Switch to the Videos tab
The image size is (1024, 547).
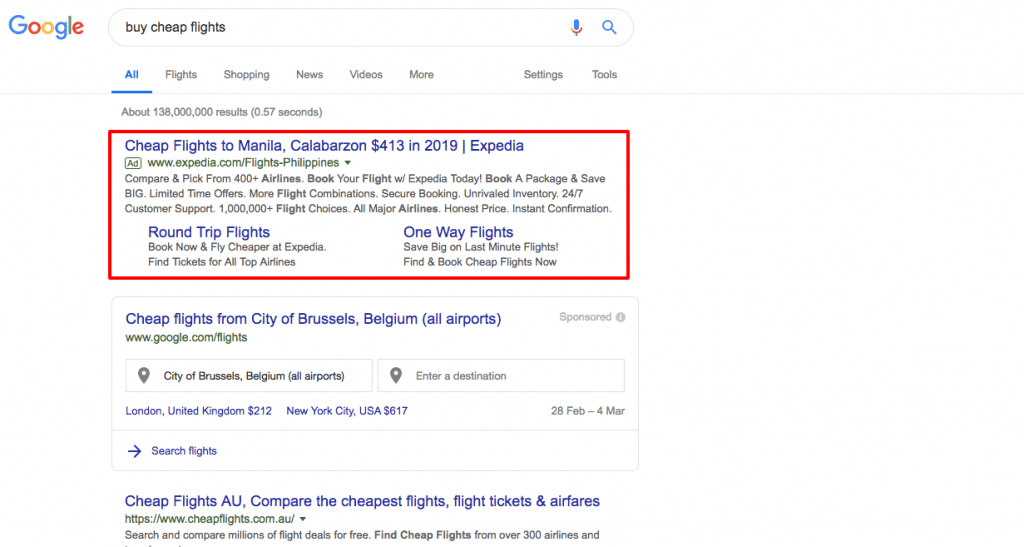click(x=366, y=74)
